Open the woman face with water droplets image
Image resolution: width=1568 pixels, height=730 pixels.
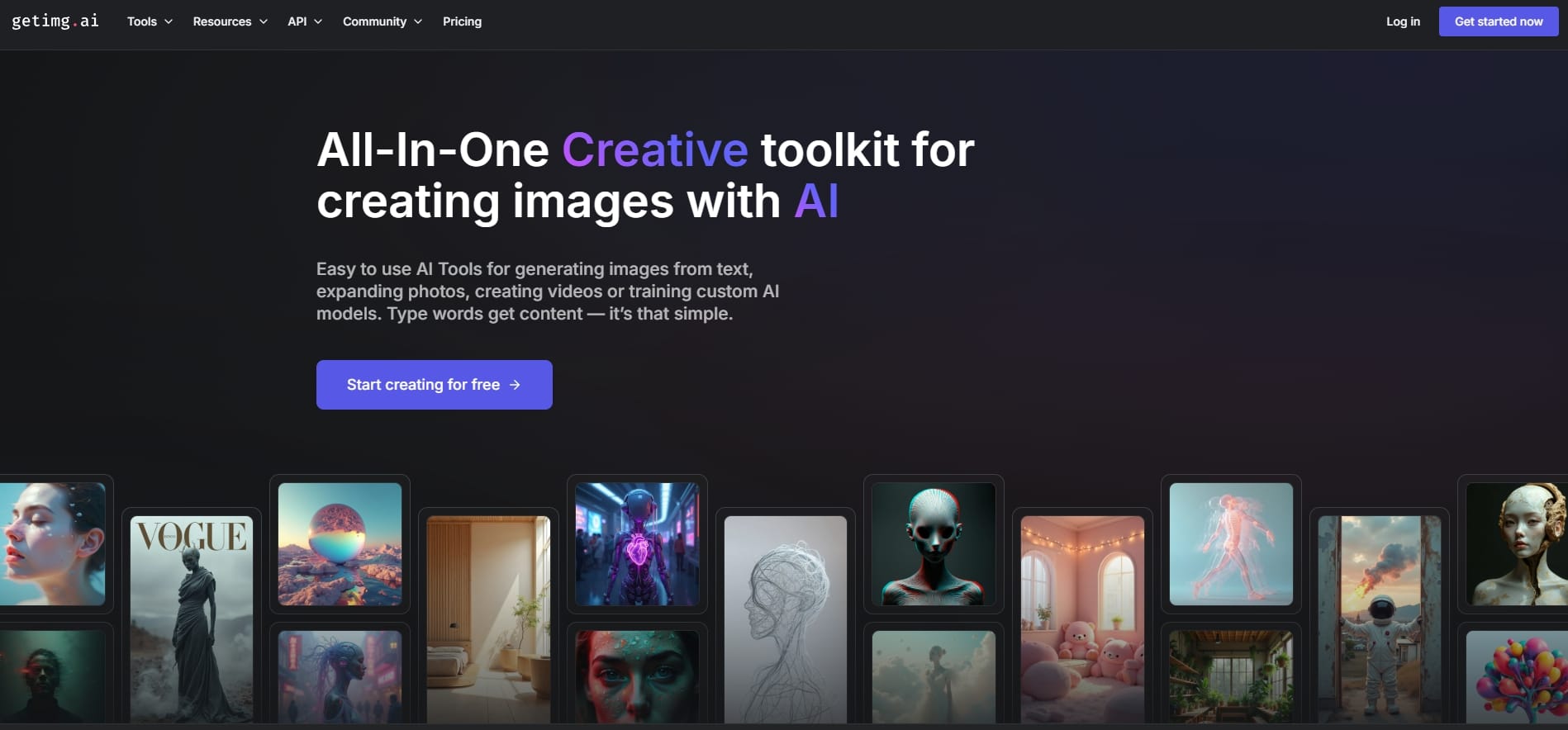point(637,677)
